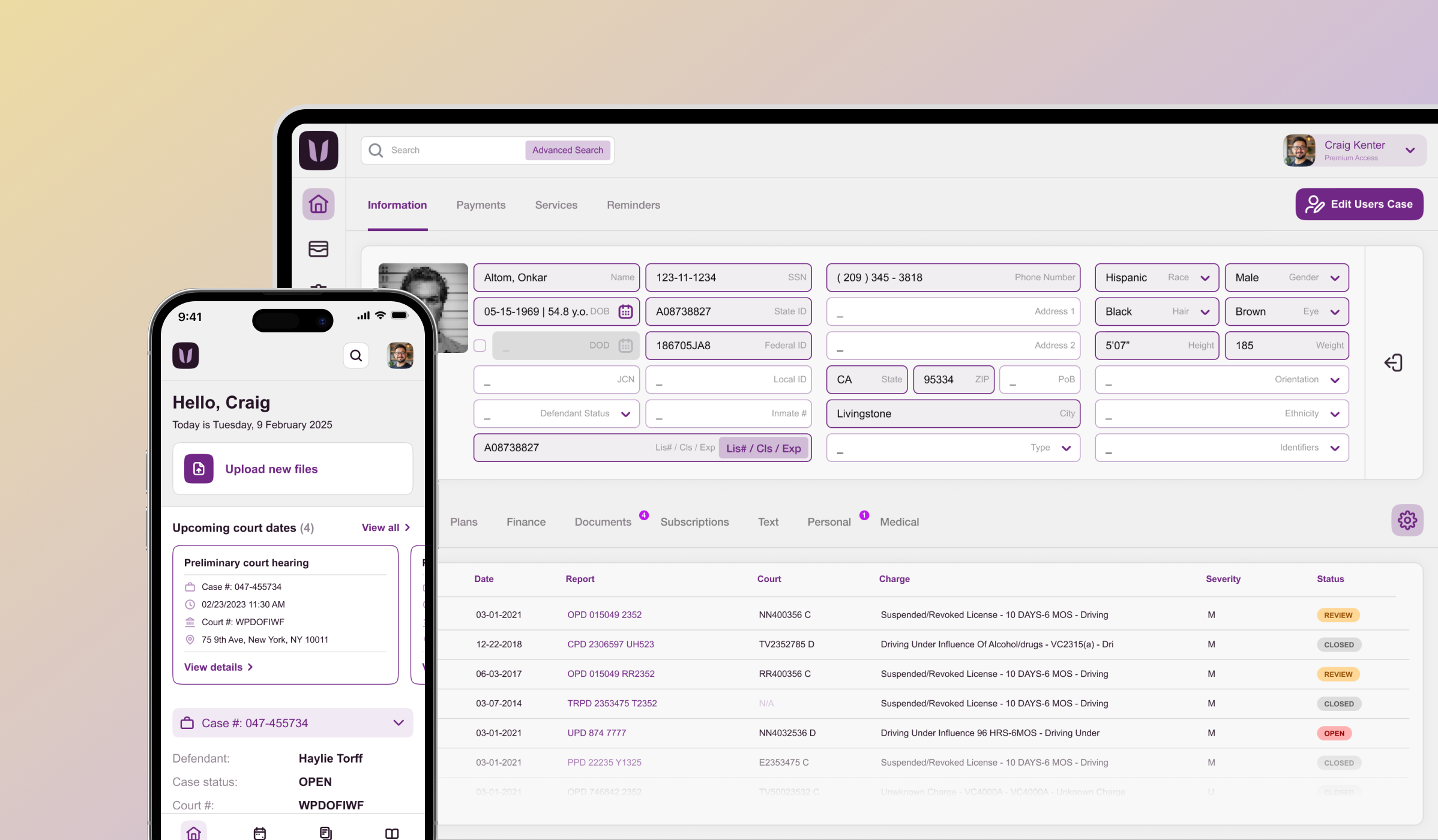Switch to the Reminders tab
The height and width of the screenshot is (840, 1438).
[633, 205]
